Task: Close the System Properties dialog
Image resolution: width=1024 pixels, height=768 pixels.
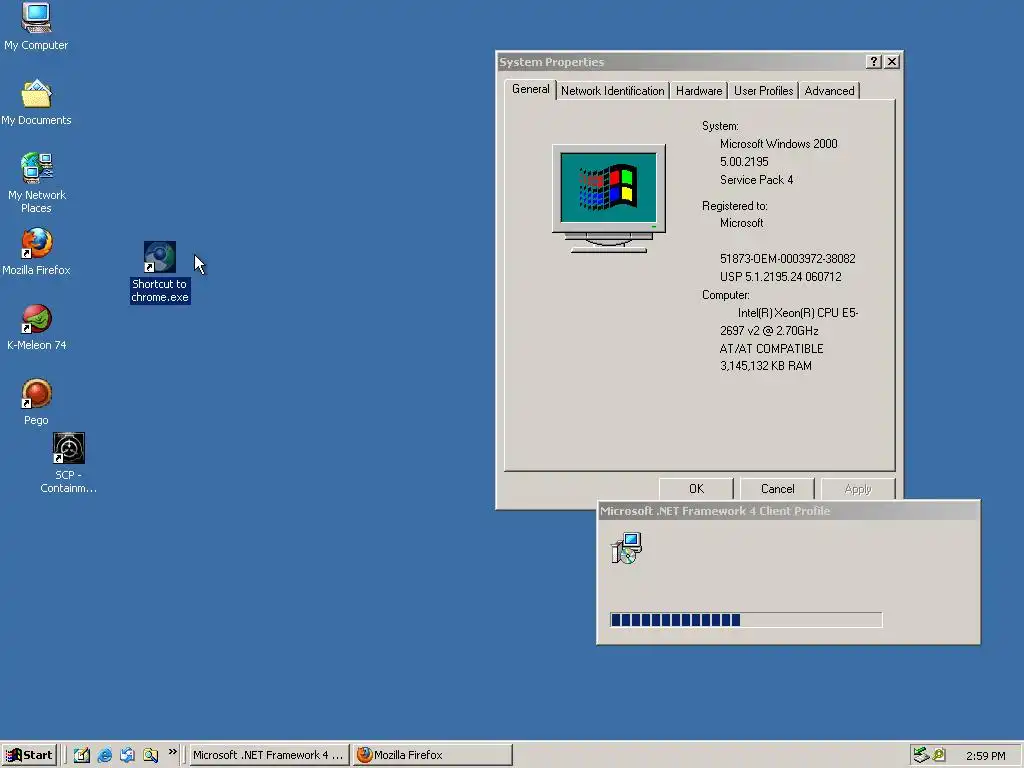Action: click(x=892, y=61)
